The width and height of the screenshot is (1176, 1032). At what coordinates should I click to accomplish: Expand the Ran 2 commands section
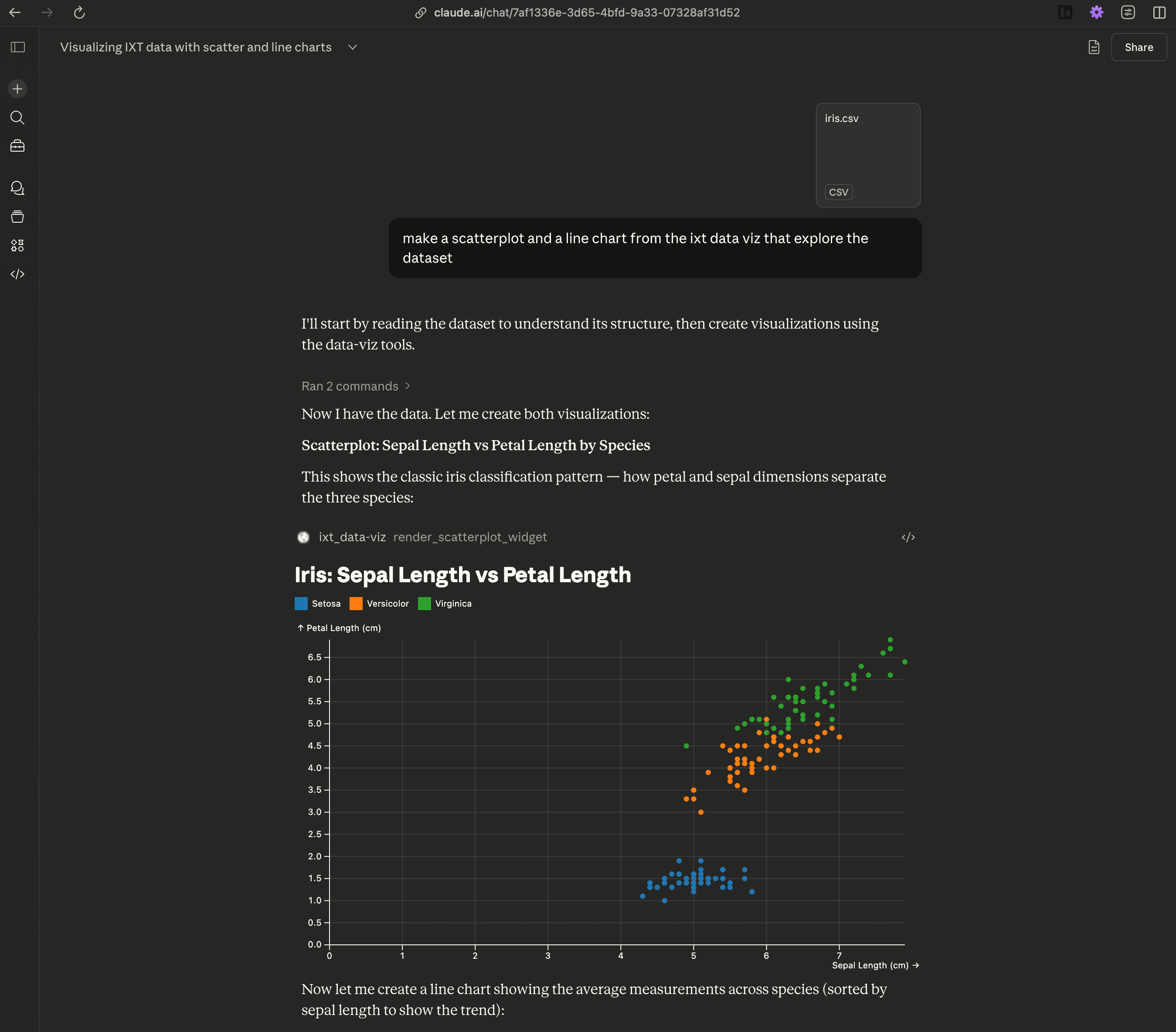(356, 386)
